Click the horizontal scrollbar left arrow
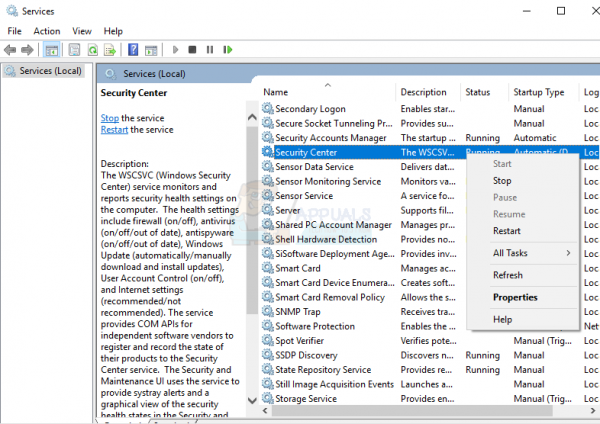The width and height of the screenshot is (600, 424). click(x=265, y=411)
